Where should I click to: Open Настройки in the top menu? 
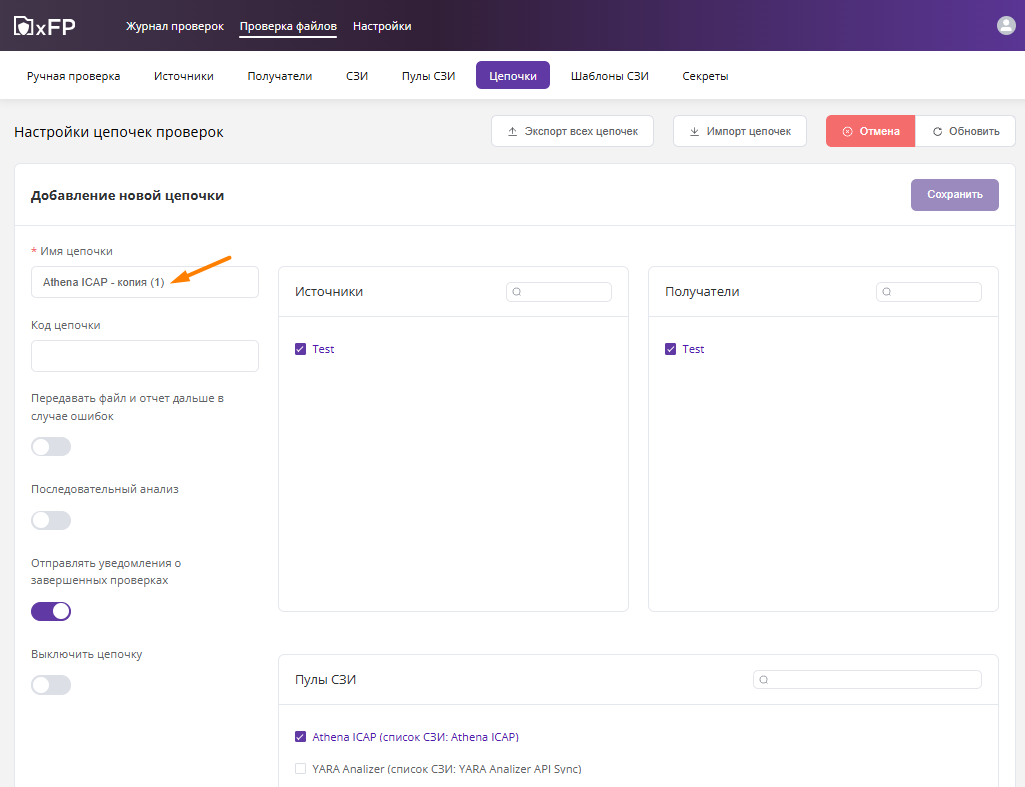click(x=382, y=26)
